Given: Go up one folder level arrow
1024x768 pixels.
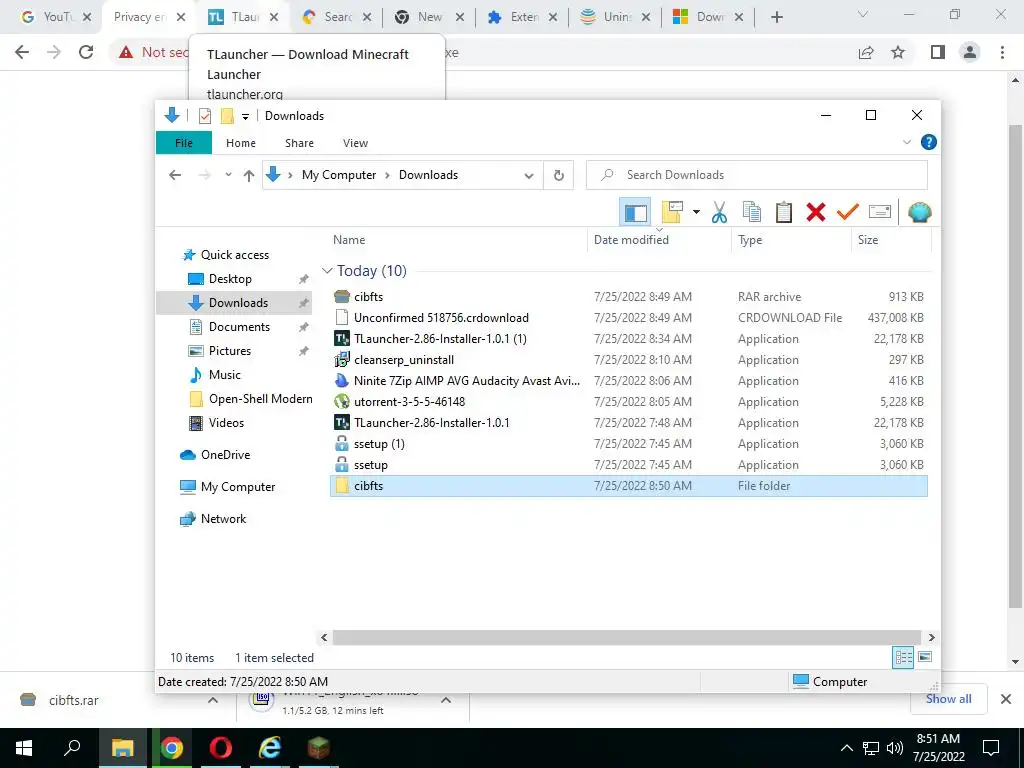Looking at the screenshot, I should click(x=249, y=175).
